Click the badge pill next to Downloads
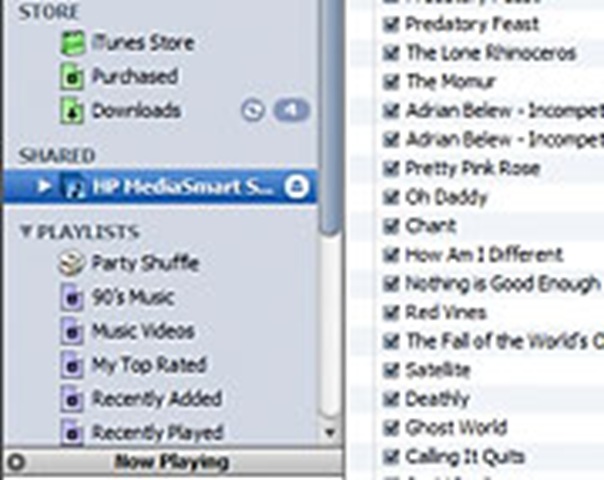This screenshot has height=480, width=604. tap(291, 110)
